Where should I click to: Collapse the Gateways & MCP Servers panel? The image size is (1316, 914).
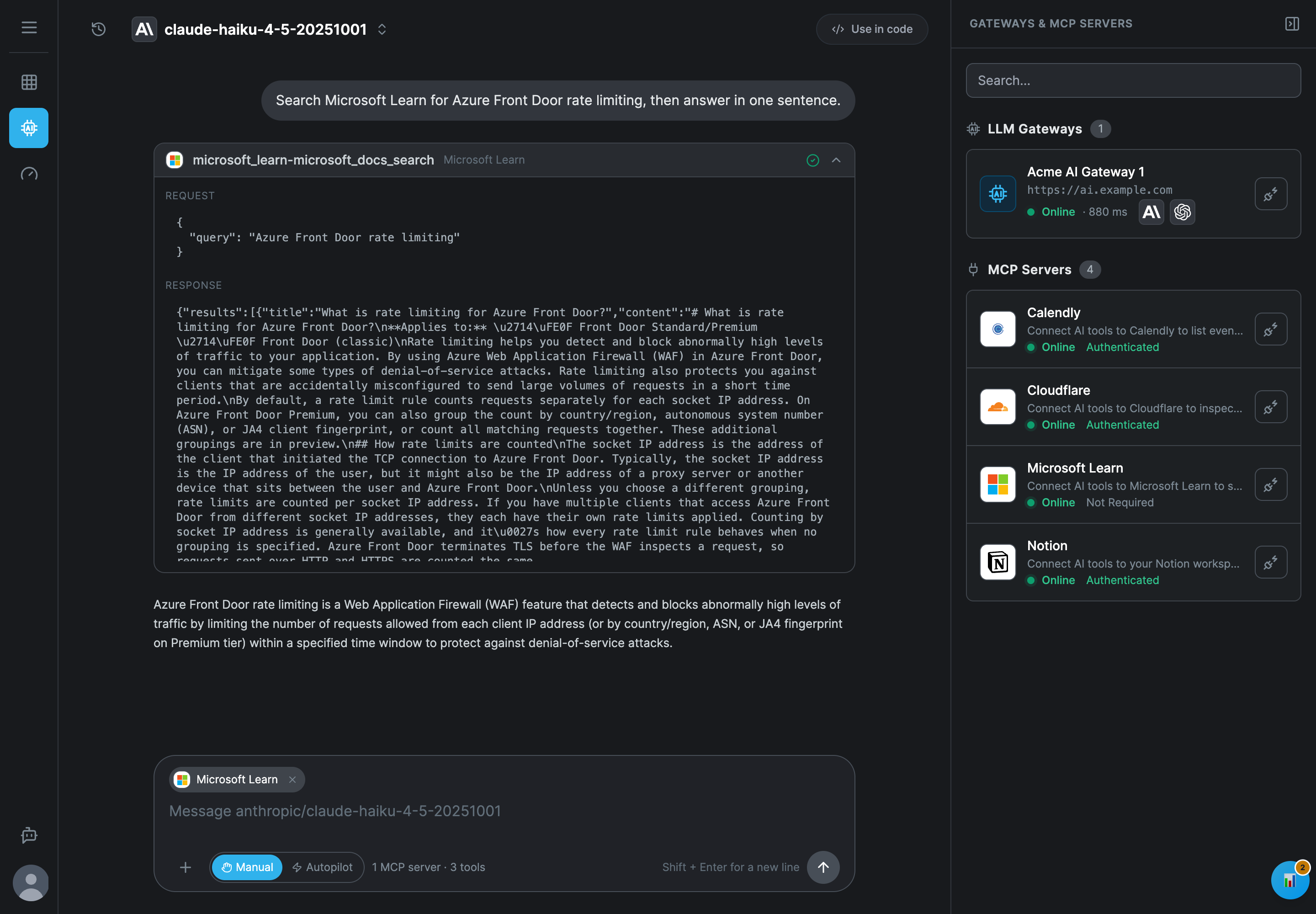pos(1292,23)
